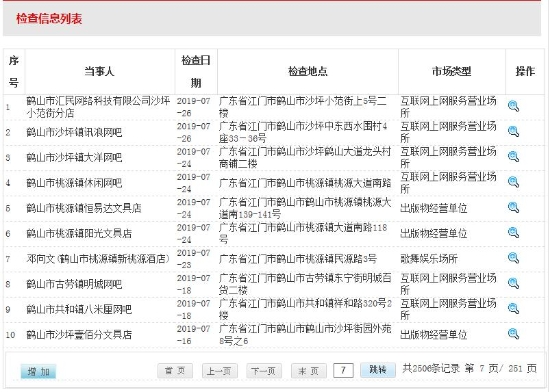Select party name 邓向文(鹤山市桃源镇新桃源酒店)
Image resolution: width=550 pixels, height=392 pixels.
(99, 259)
